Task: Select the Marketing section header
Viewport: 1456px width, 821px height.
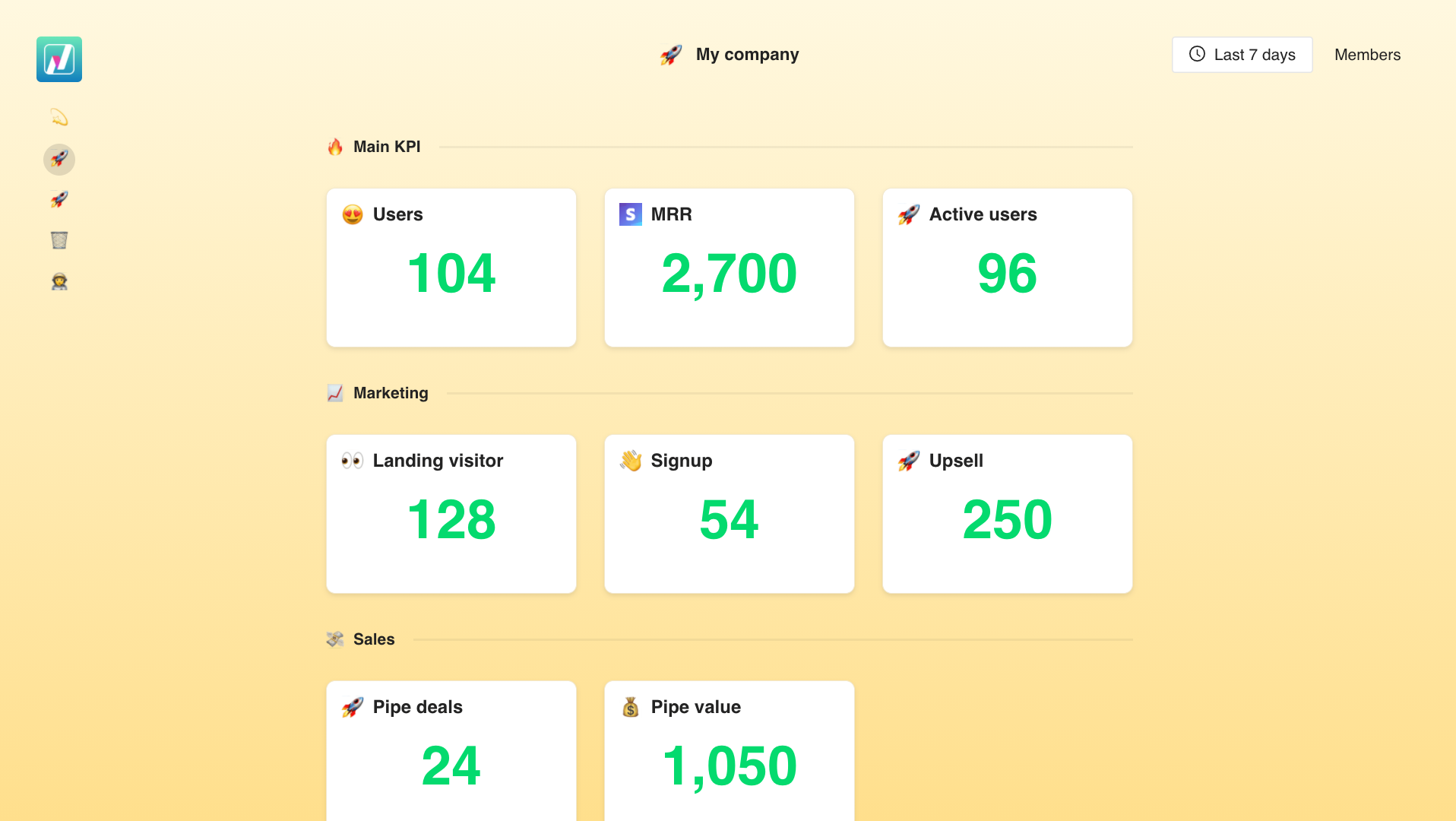Action: coord(390,393)
